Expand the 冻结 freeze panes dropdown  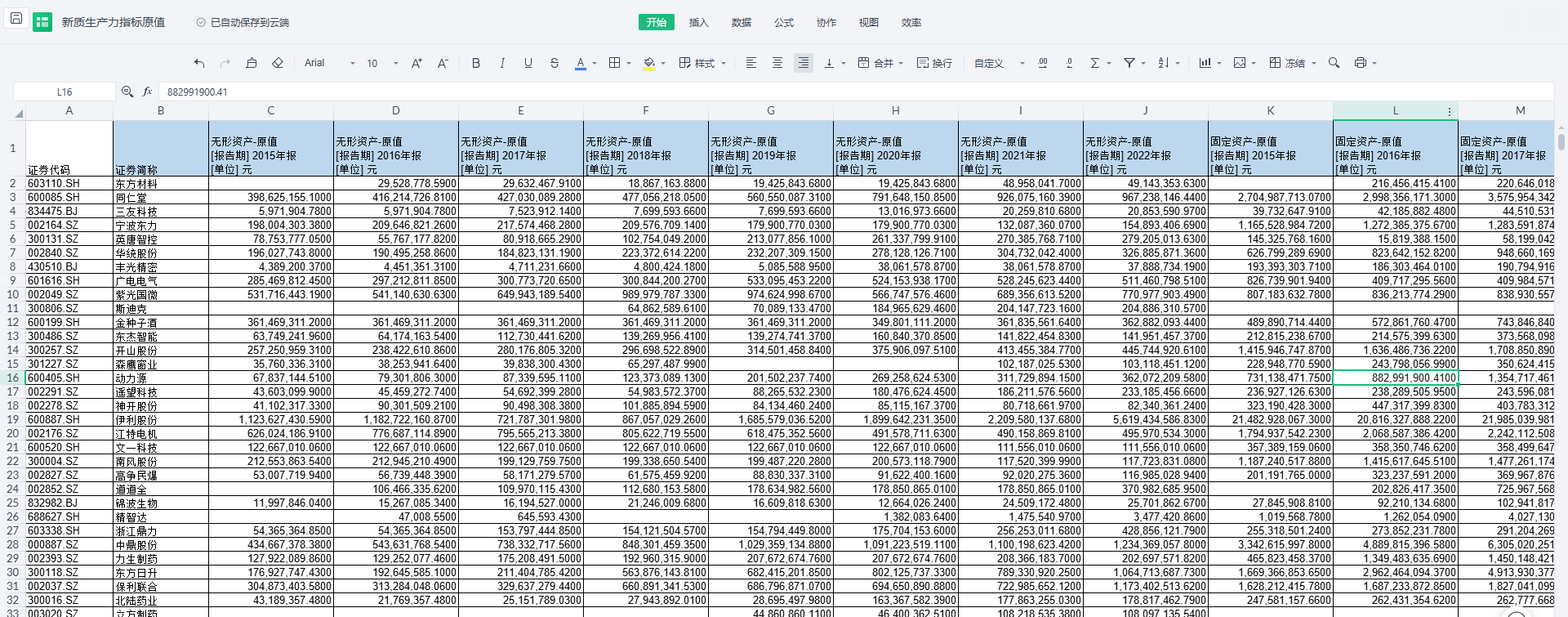1313,63
